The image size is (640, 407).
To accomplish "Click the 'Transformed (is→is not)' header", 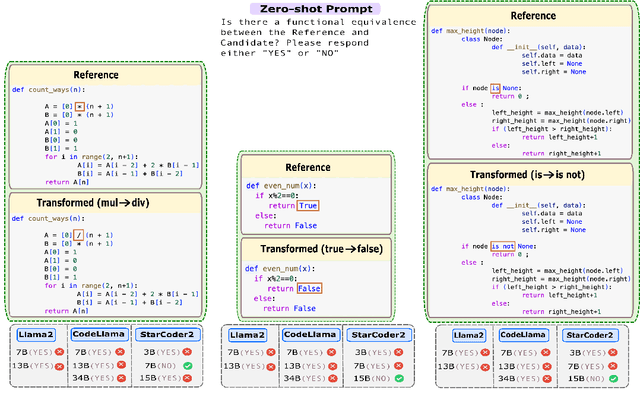I will pos(532,173).
